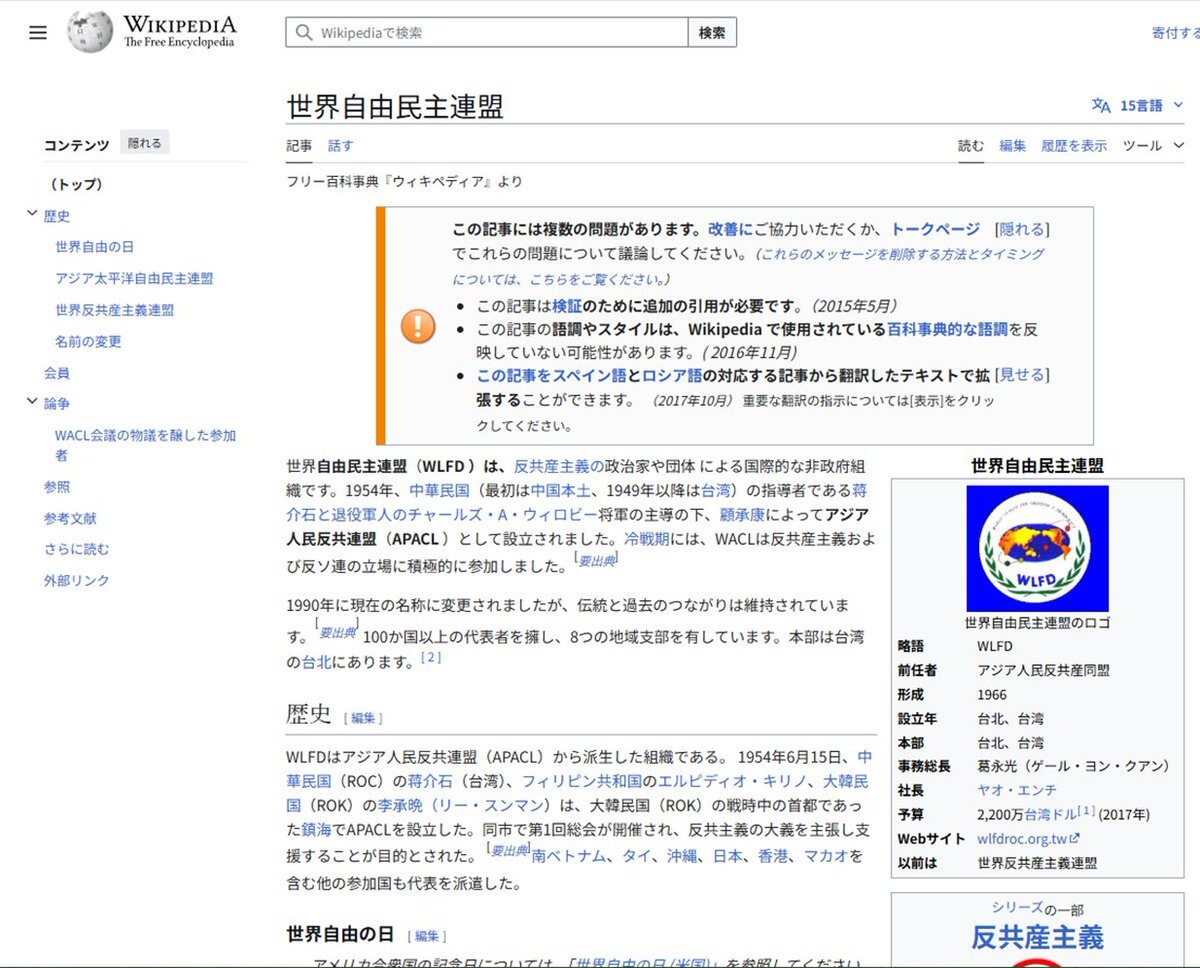Click external link icon beside wlfdroc.org.tw
The width and height of the screenshot is (1200, 968).
pos(1075,840)
